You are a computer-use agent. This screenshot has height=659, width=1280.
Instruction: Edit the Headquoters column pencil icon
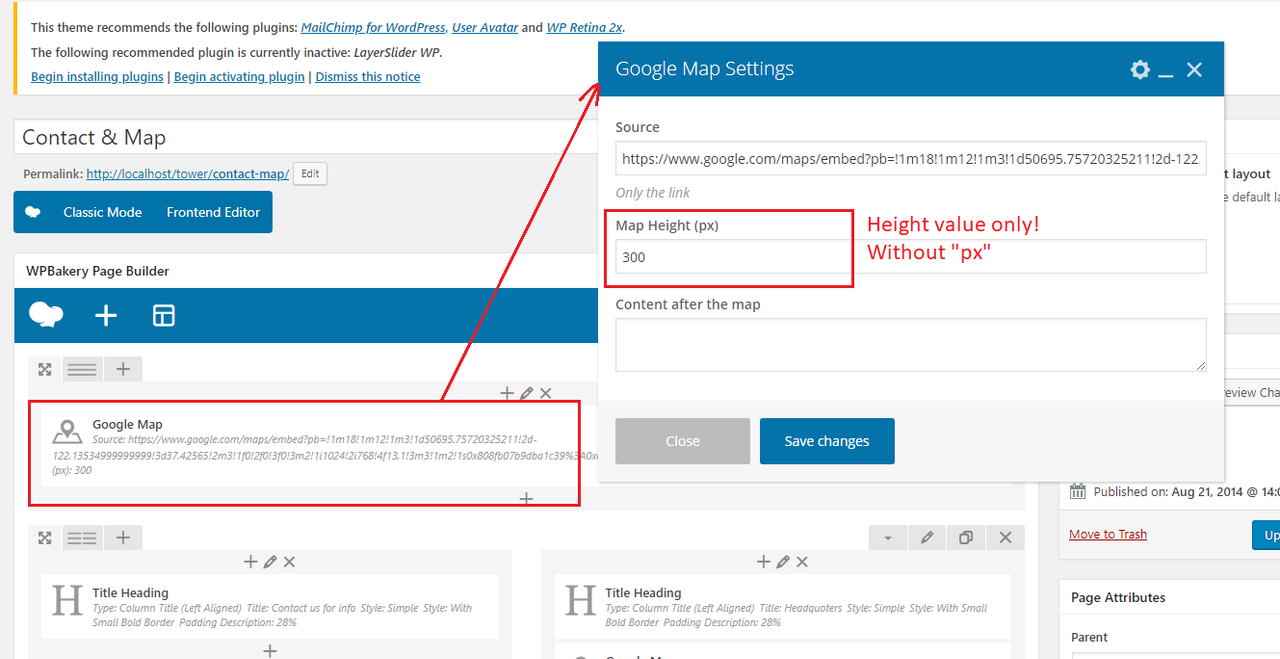pyautogui.click(x=783, y=562)
